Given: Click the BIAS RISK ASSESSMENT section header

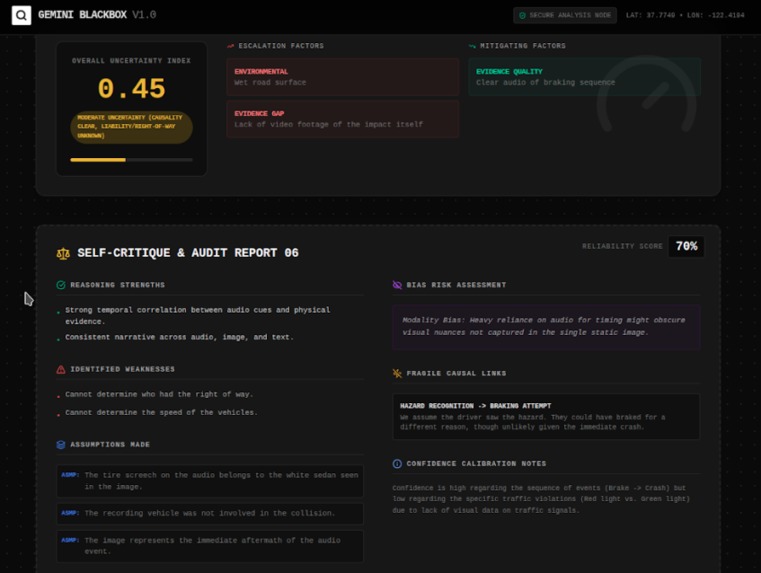Looking at the screenshot, I should click(456, 285).
